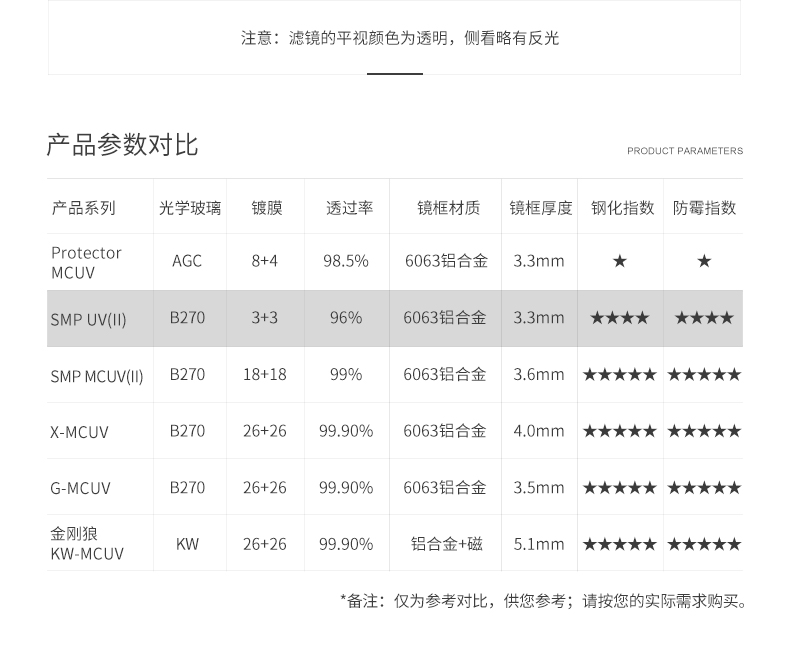
Task: Click 99.90% in the X-MCUV row
Action: [346, 431]
